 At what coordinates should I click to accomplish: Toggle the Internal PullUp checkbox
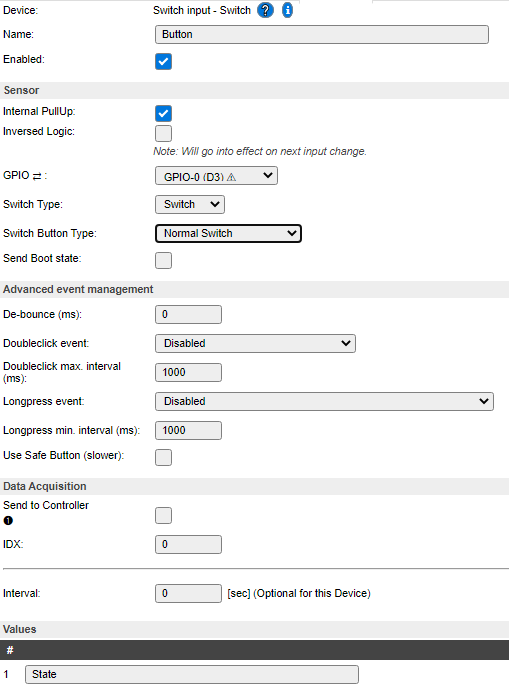(163, 113)
